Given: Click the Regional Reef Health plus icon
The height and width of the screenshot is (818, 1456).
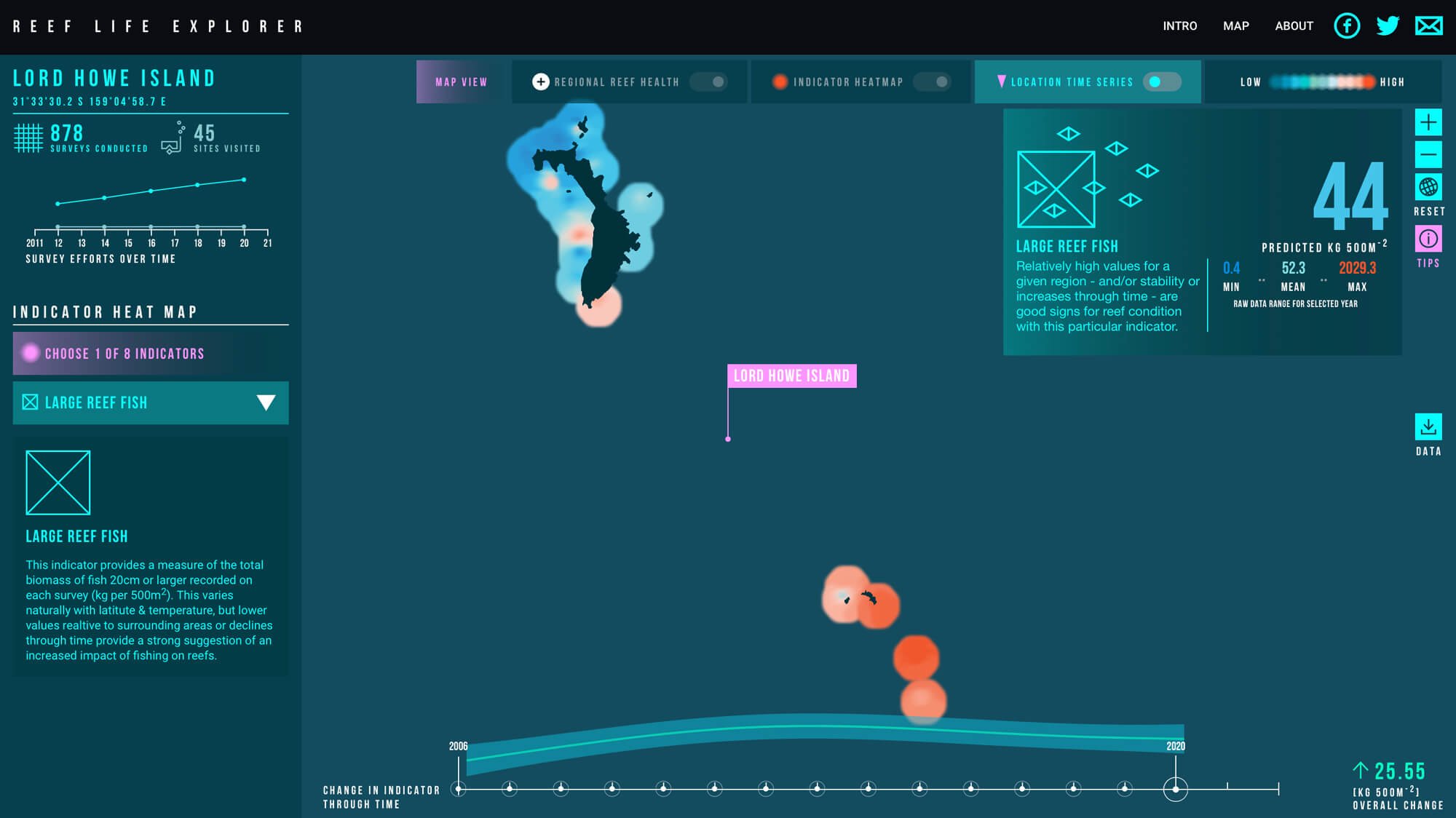Looking at the screenshot, I should tap(540, 82).
